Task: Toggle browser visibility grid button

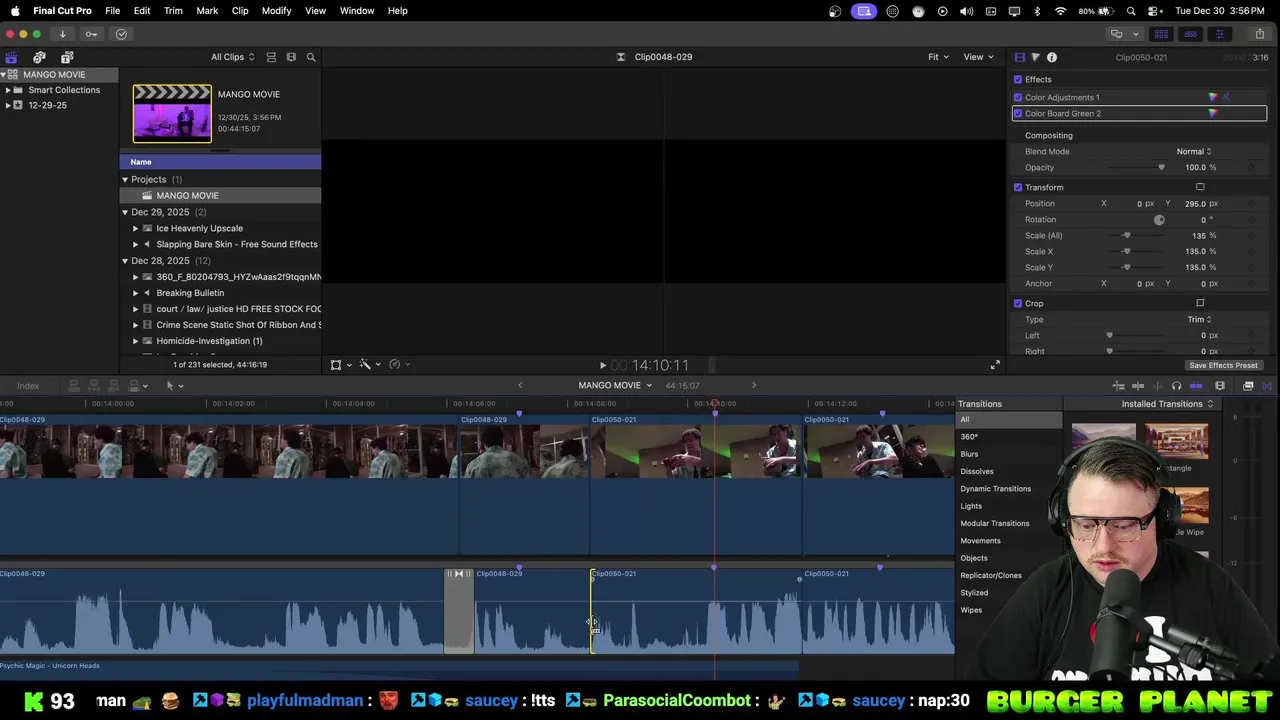Action: 1161,34
